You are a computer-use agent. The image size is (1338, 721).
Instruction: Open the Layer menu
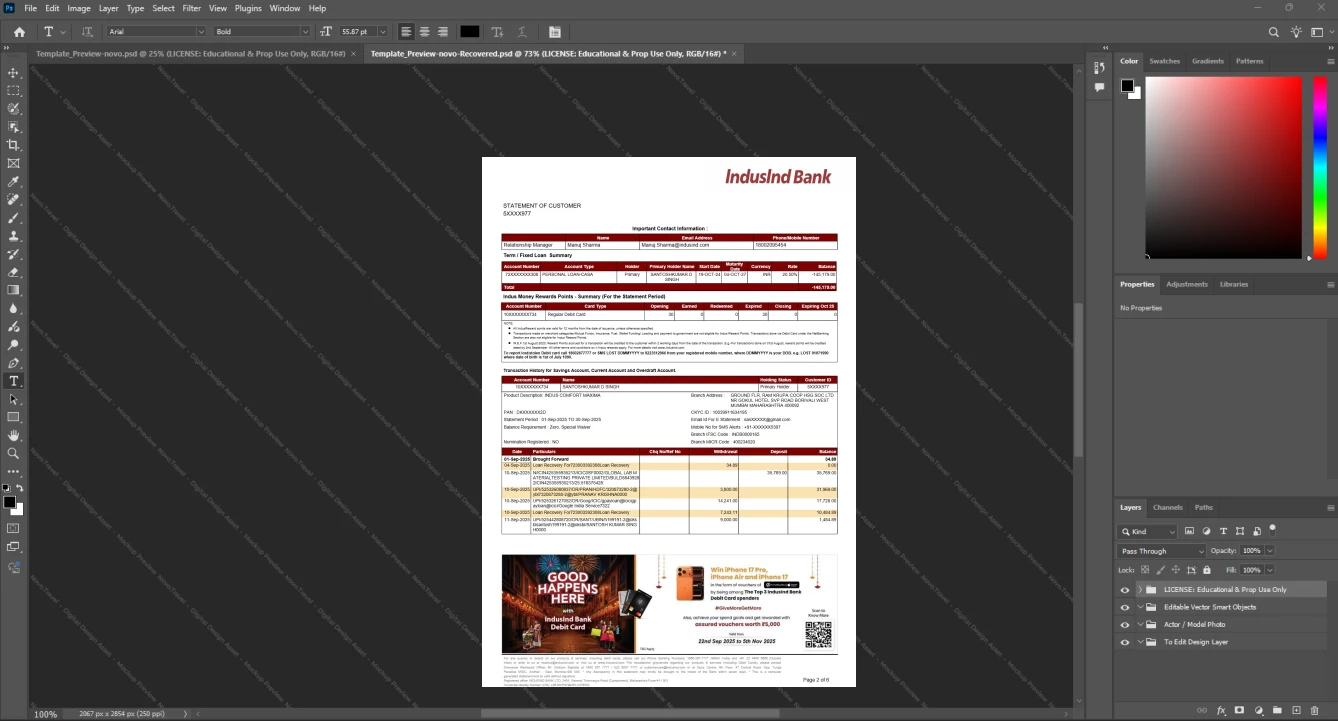pyautogui.click(x=108, y=8)
